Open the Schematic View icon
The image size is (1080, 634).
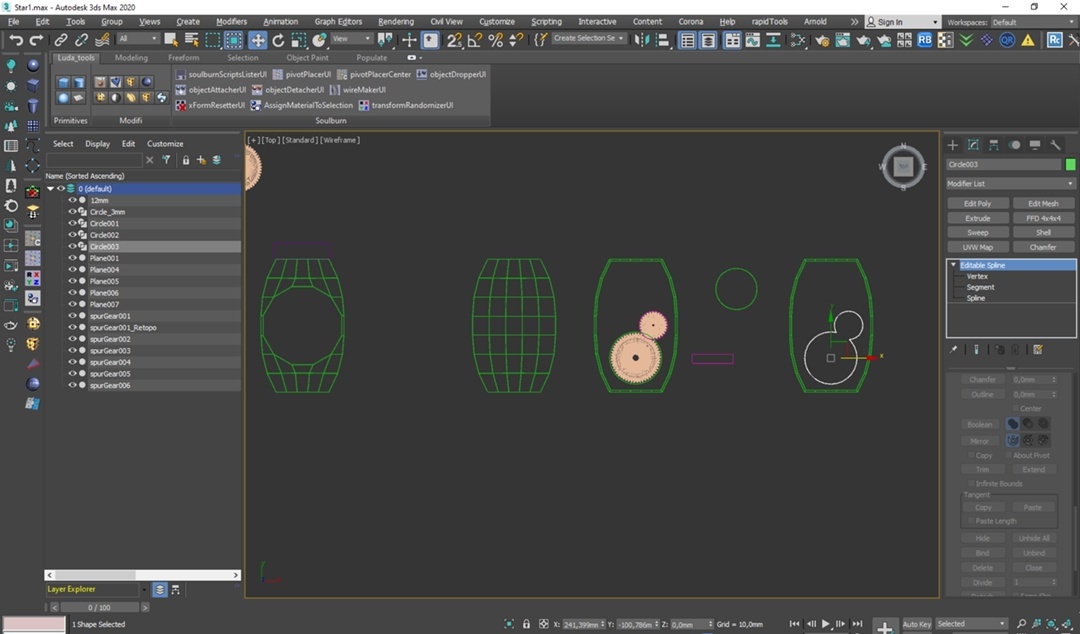[773, 40]
